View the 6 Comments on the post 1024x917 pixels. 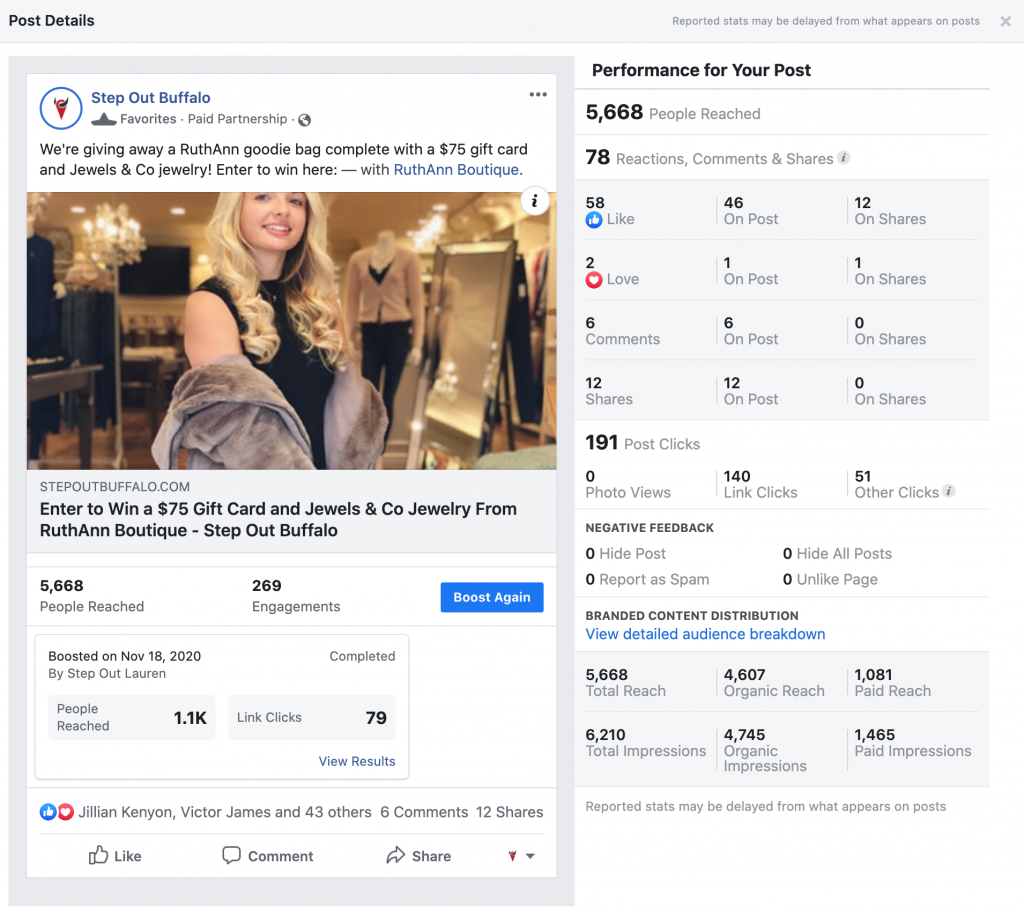[424, 812]
